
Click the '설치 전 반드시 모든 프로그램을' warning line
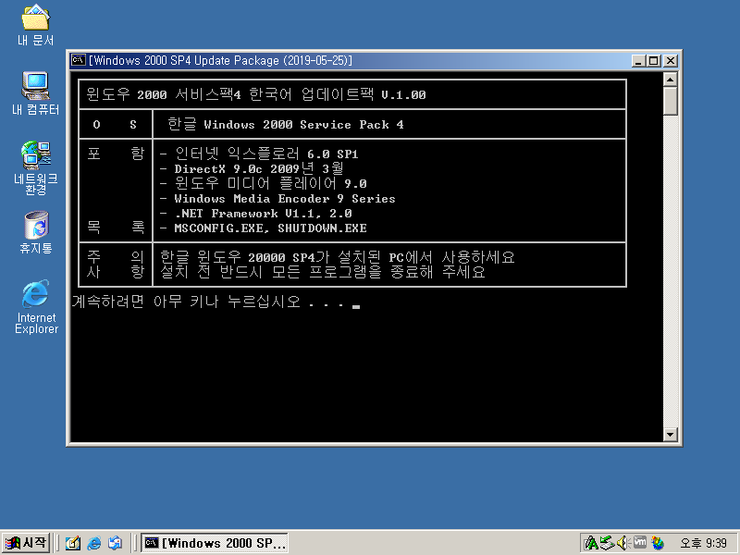(322, 272)
